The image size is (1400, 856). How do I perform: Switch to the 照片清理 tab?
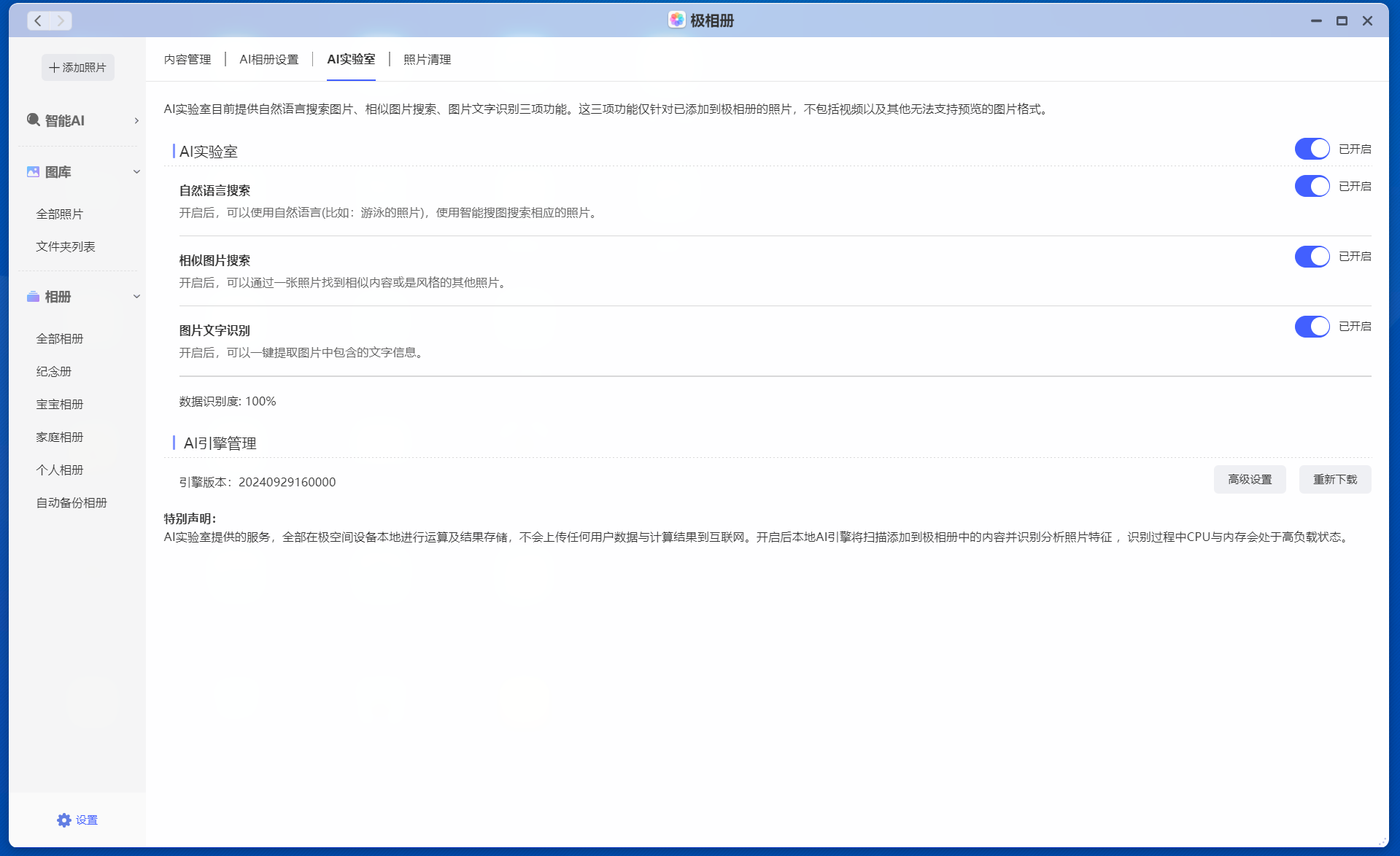[x=426, y=59]
